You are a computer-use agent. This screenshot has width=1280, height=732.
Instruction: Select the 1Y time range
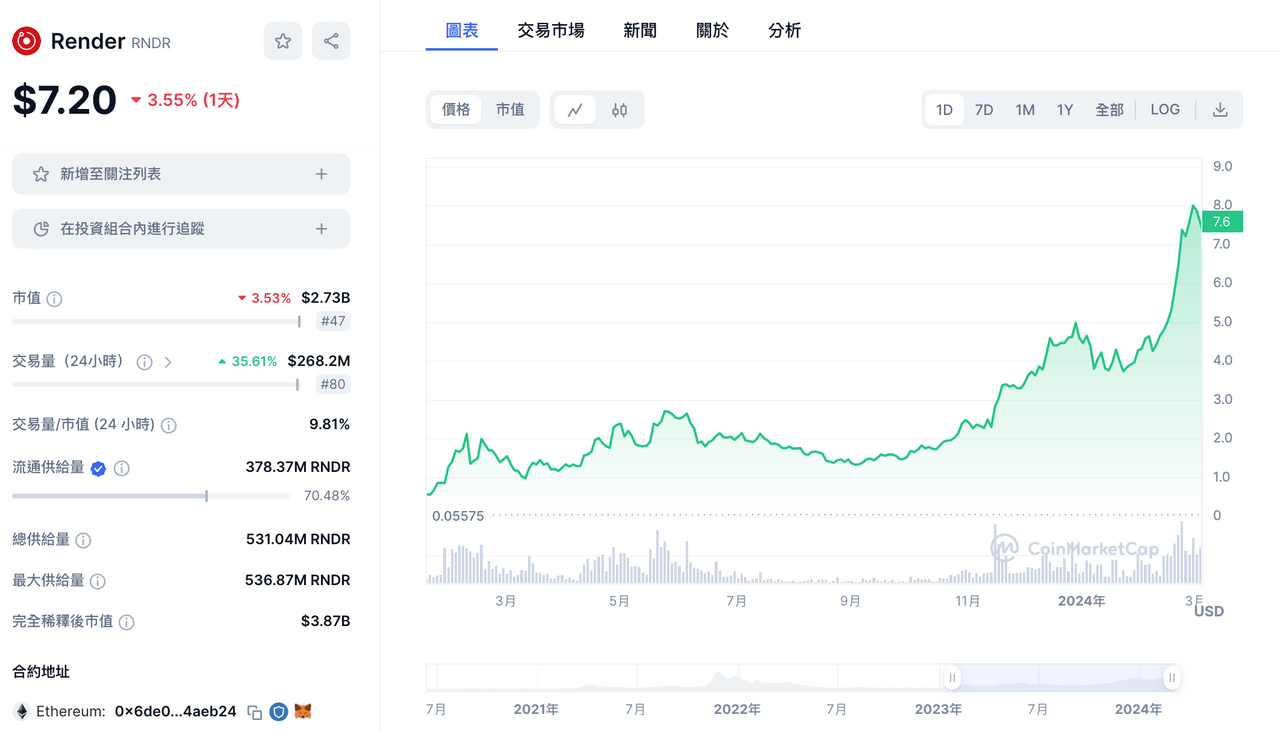point(1065,110)
